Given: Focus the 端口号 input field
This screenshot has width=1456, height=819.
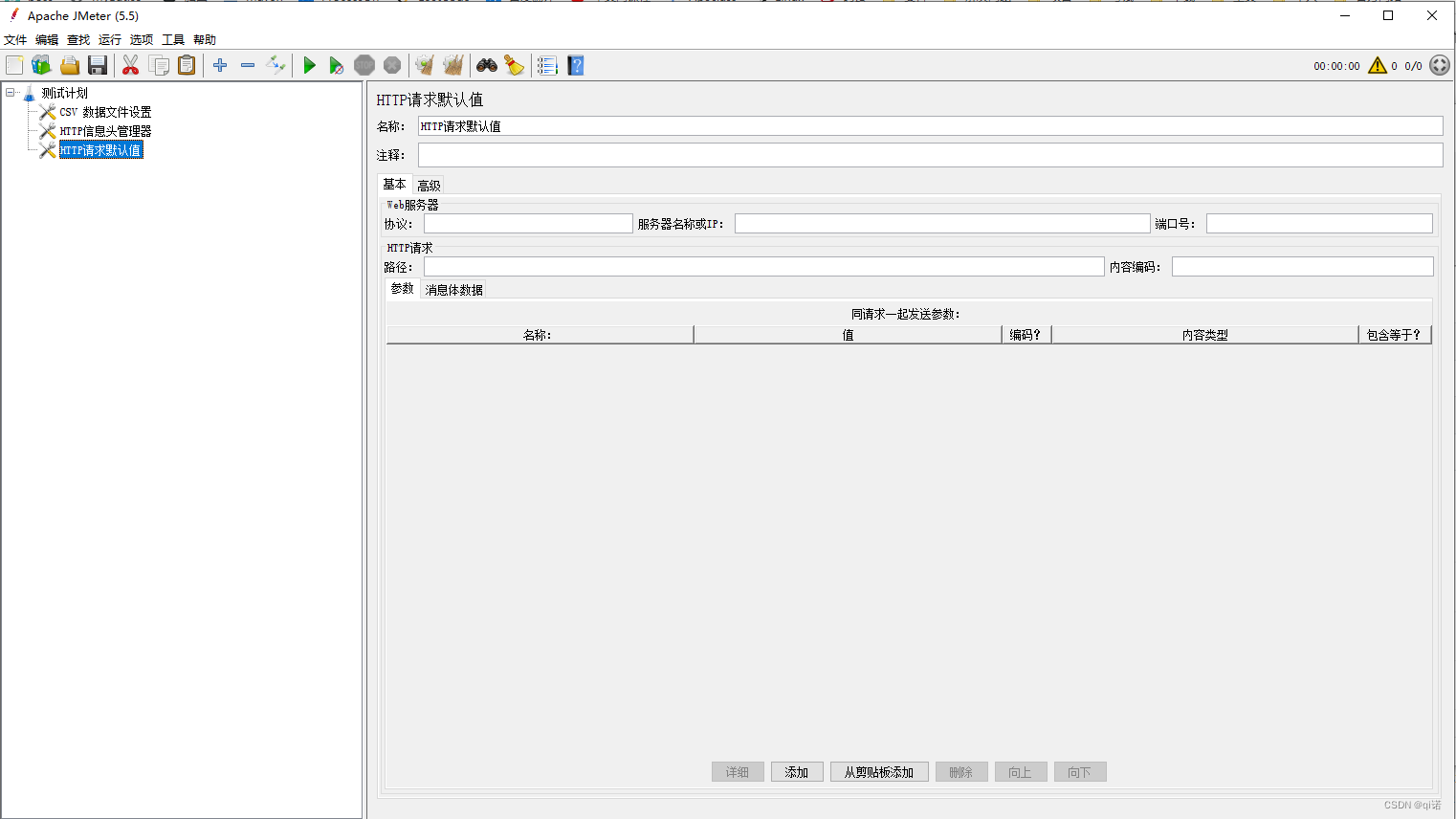Looking at the screenshot, I should click(x=1319, y=224).
